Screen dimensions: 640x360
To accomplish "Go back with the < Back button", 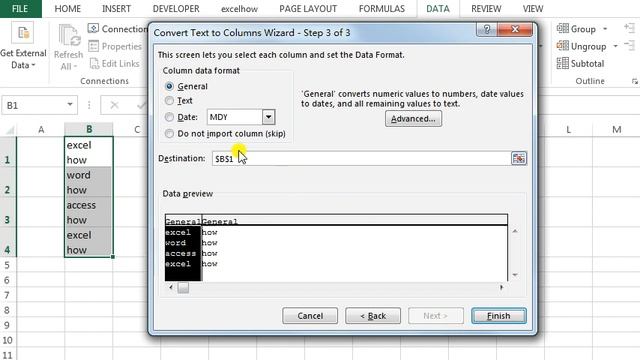I will click(373, 316).
